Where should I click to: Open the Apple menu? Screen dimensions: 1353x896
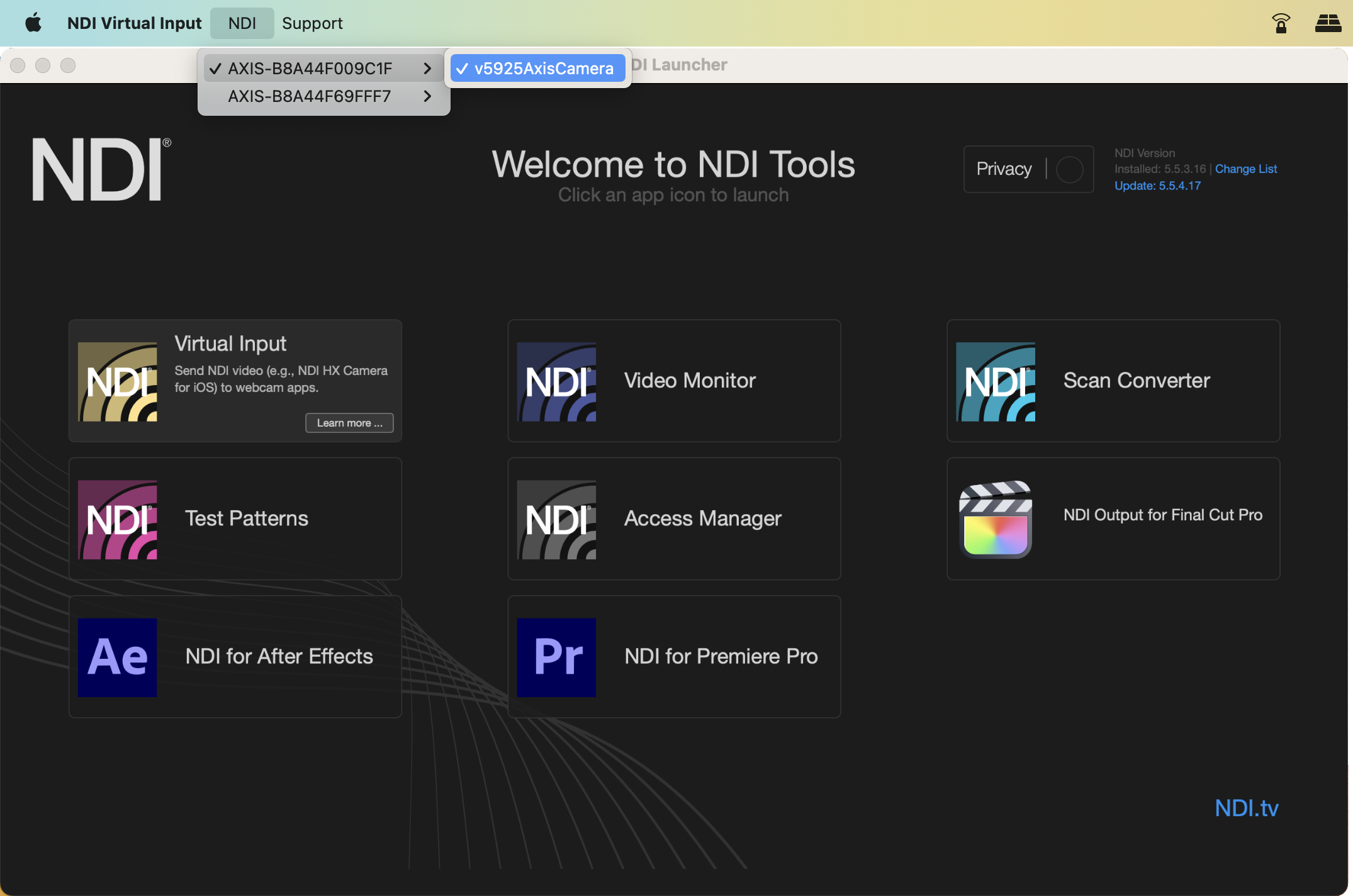pos(33,23)
